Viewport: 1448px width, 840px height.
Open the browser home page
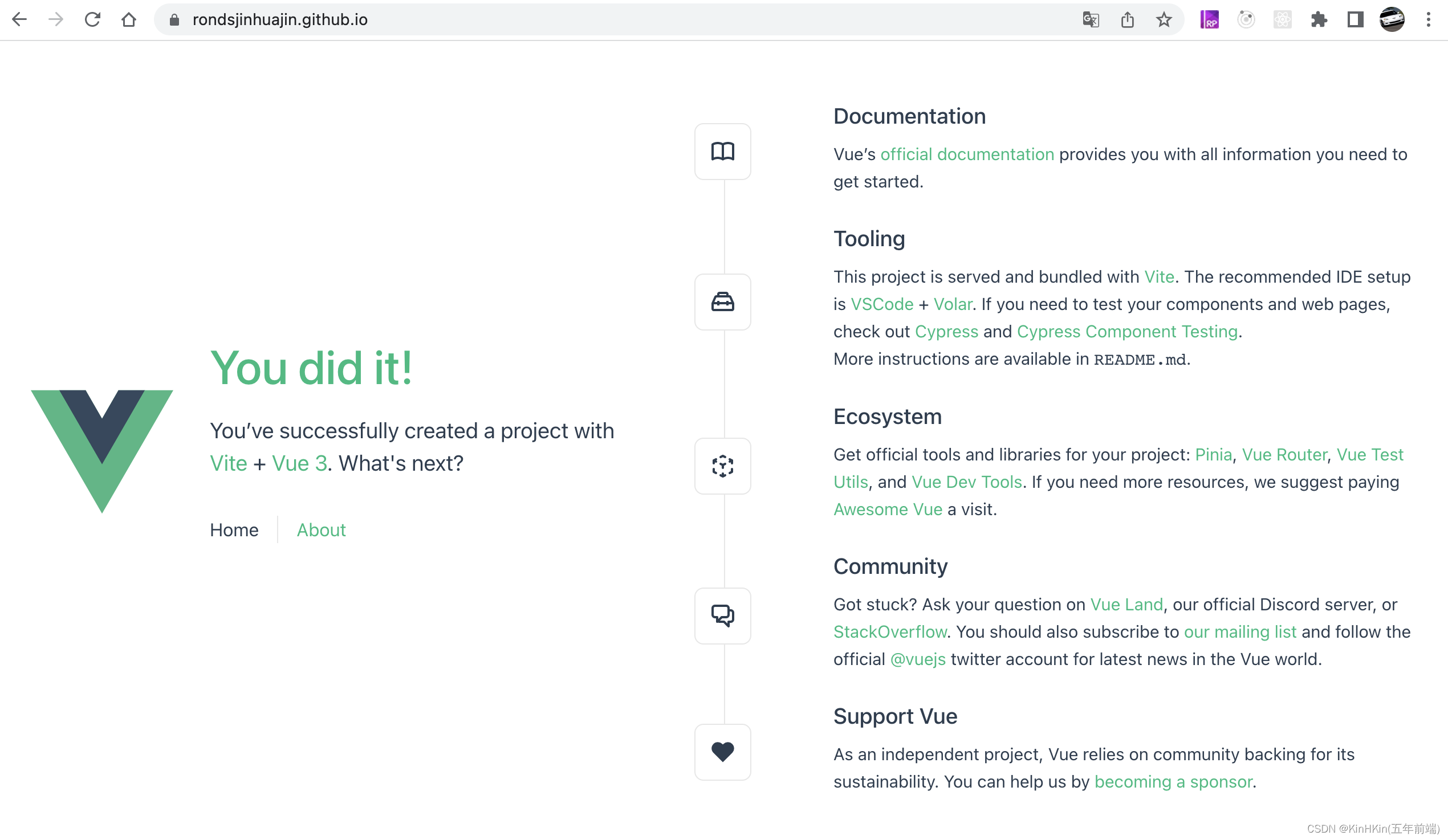pyautogui.click(x=129, y=19)
